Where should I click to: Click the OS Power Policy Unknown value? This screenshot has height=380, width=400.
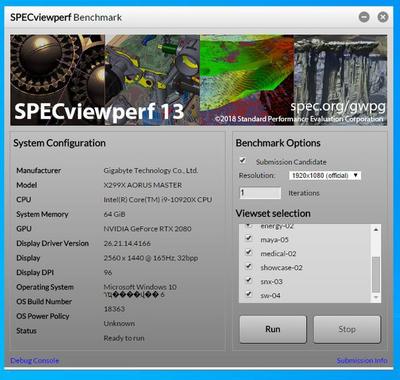(119, 323)
